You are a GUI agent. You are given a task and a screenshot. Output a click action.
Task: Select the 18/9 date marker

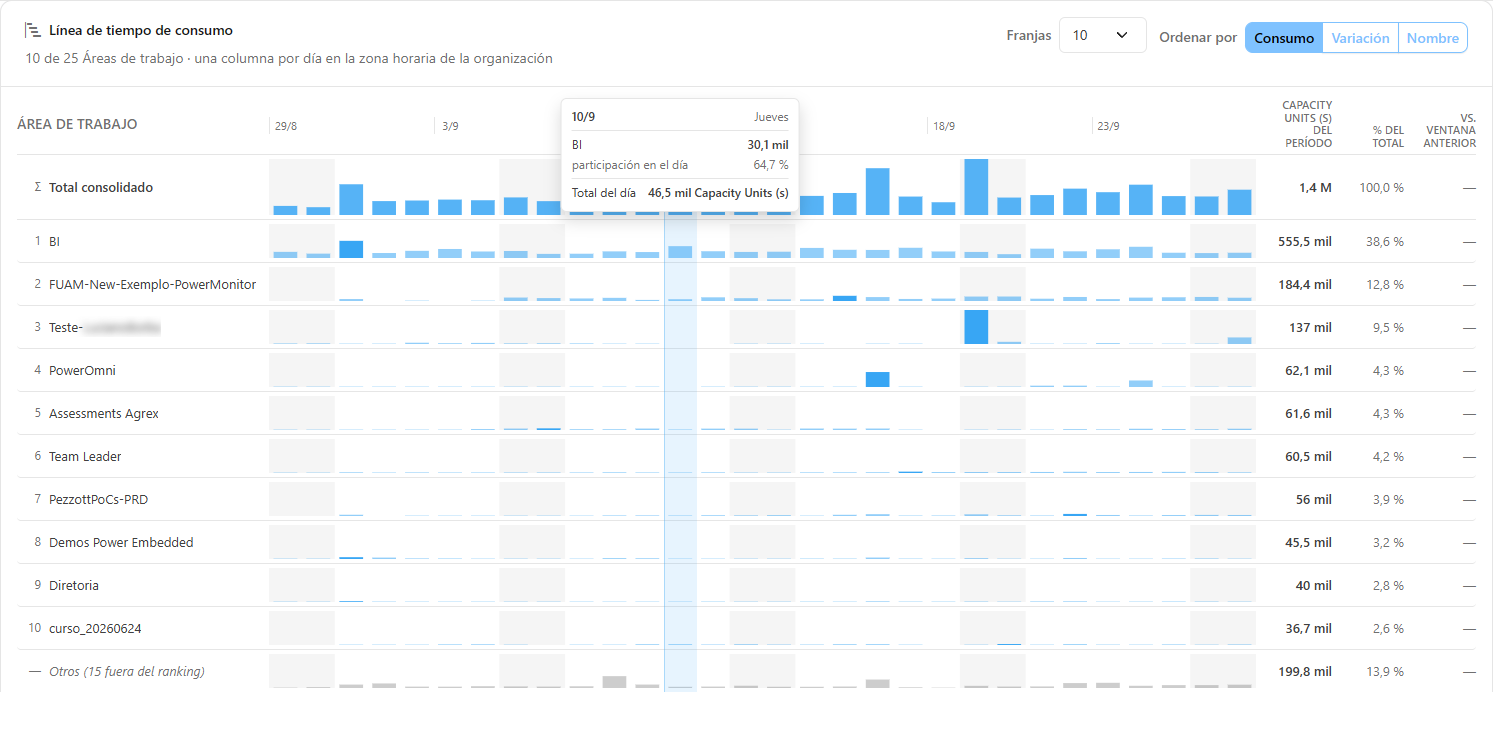(x=943, y=126)
